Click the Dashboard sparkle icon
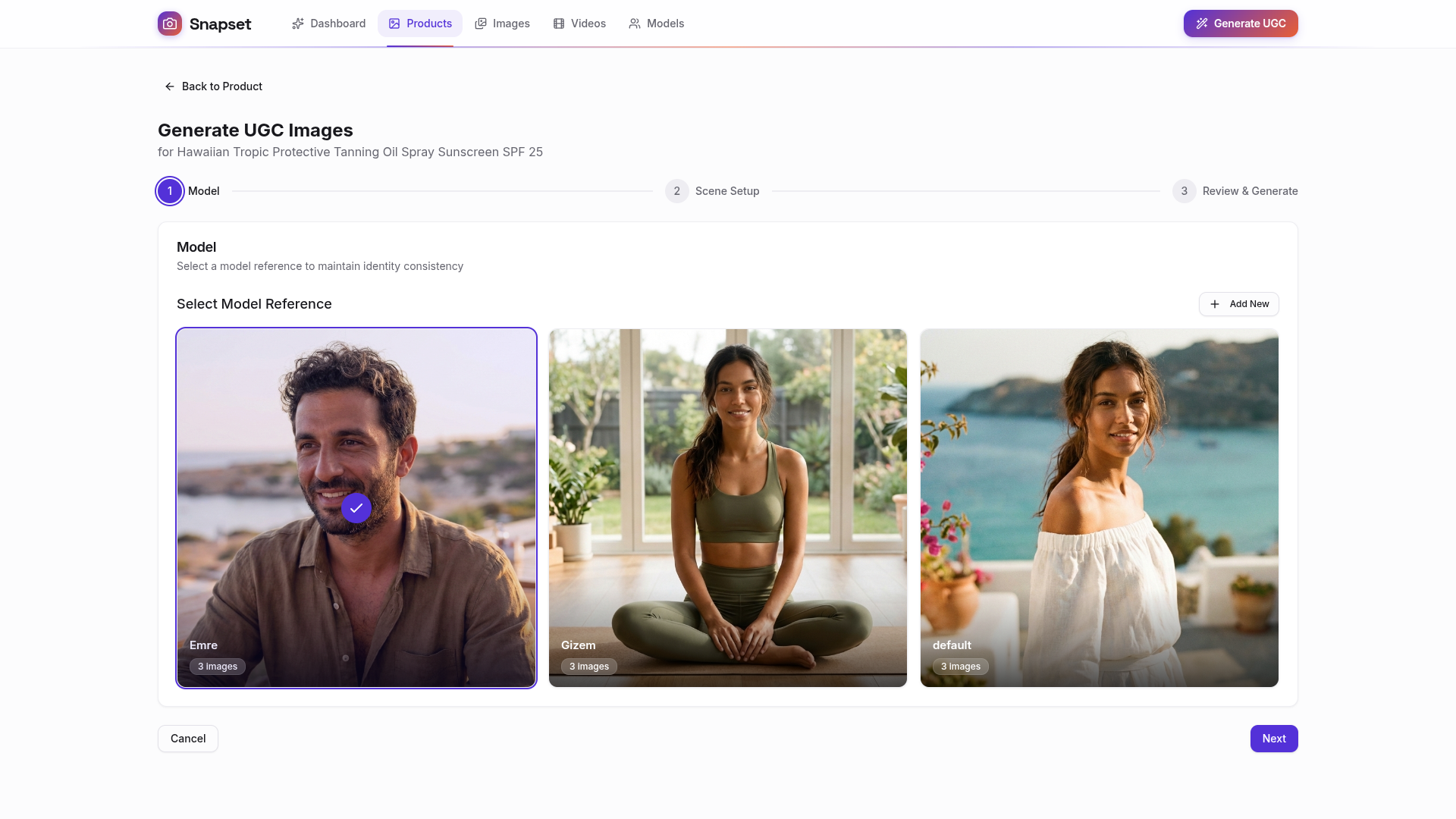Viewport: 1456px width, 819px height. [298, 24]
